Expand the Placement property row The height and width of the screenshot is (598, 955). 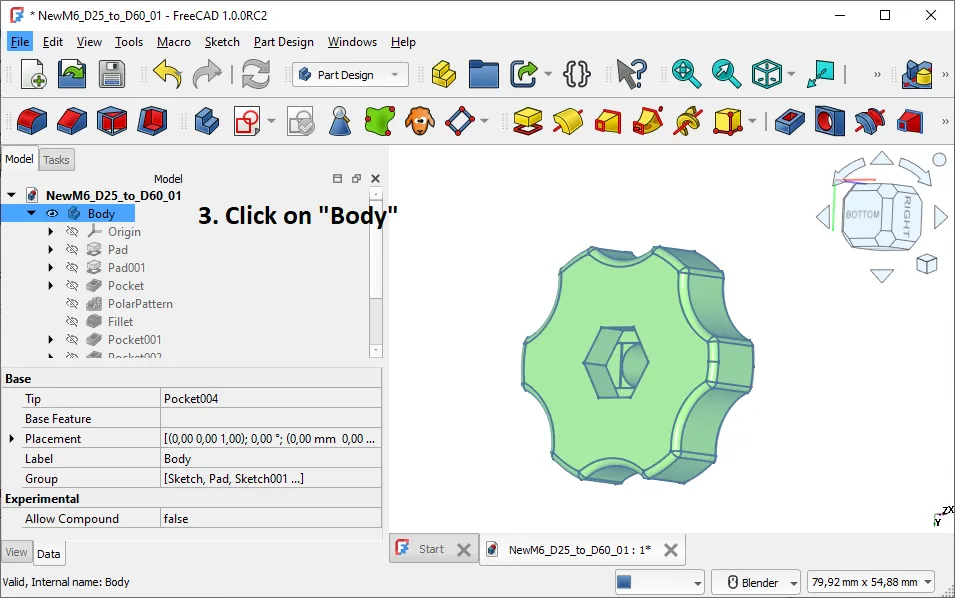coord(12,438)
